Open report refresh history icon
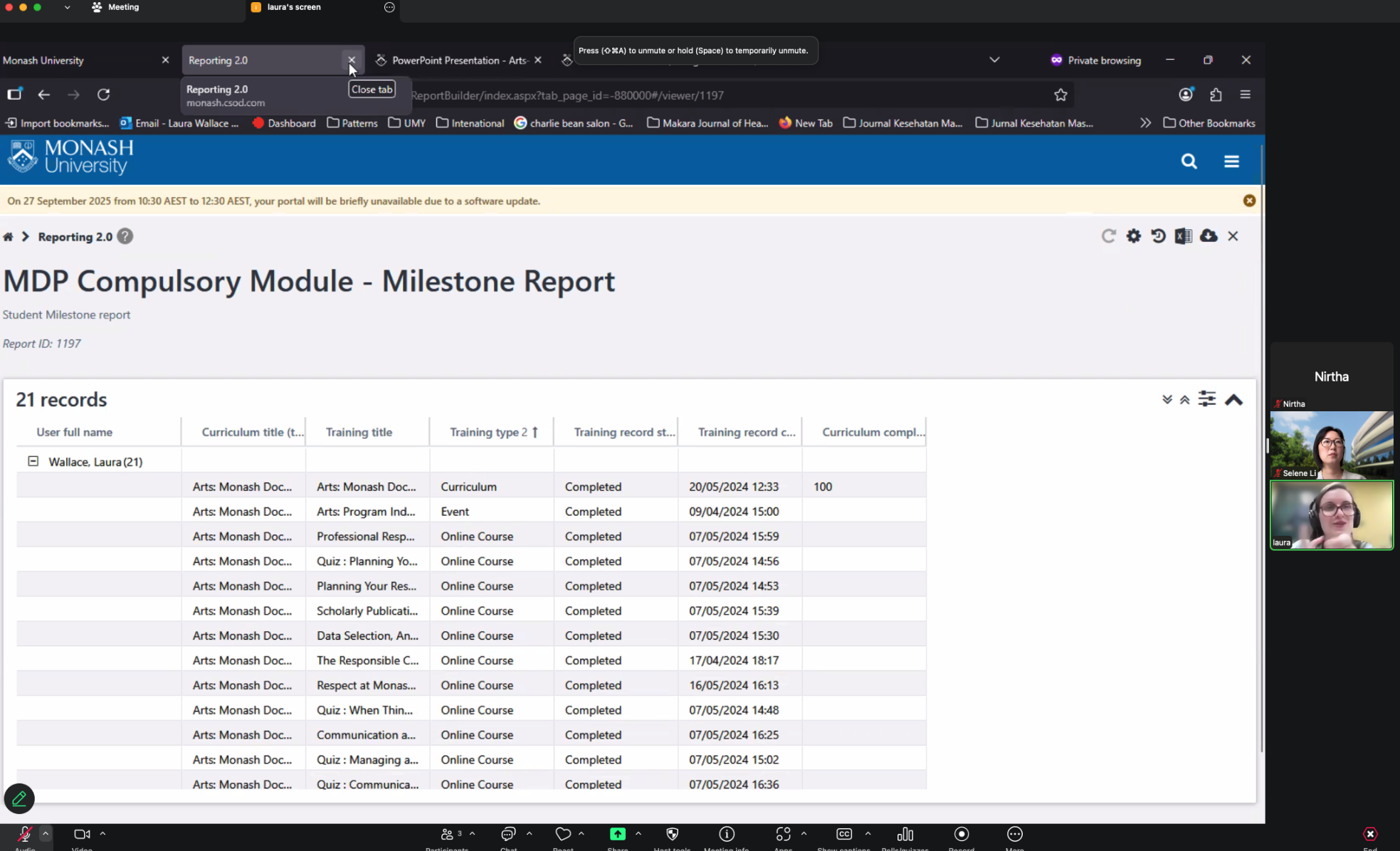 pos(1157,236)
